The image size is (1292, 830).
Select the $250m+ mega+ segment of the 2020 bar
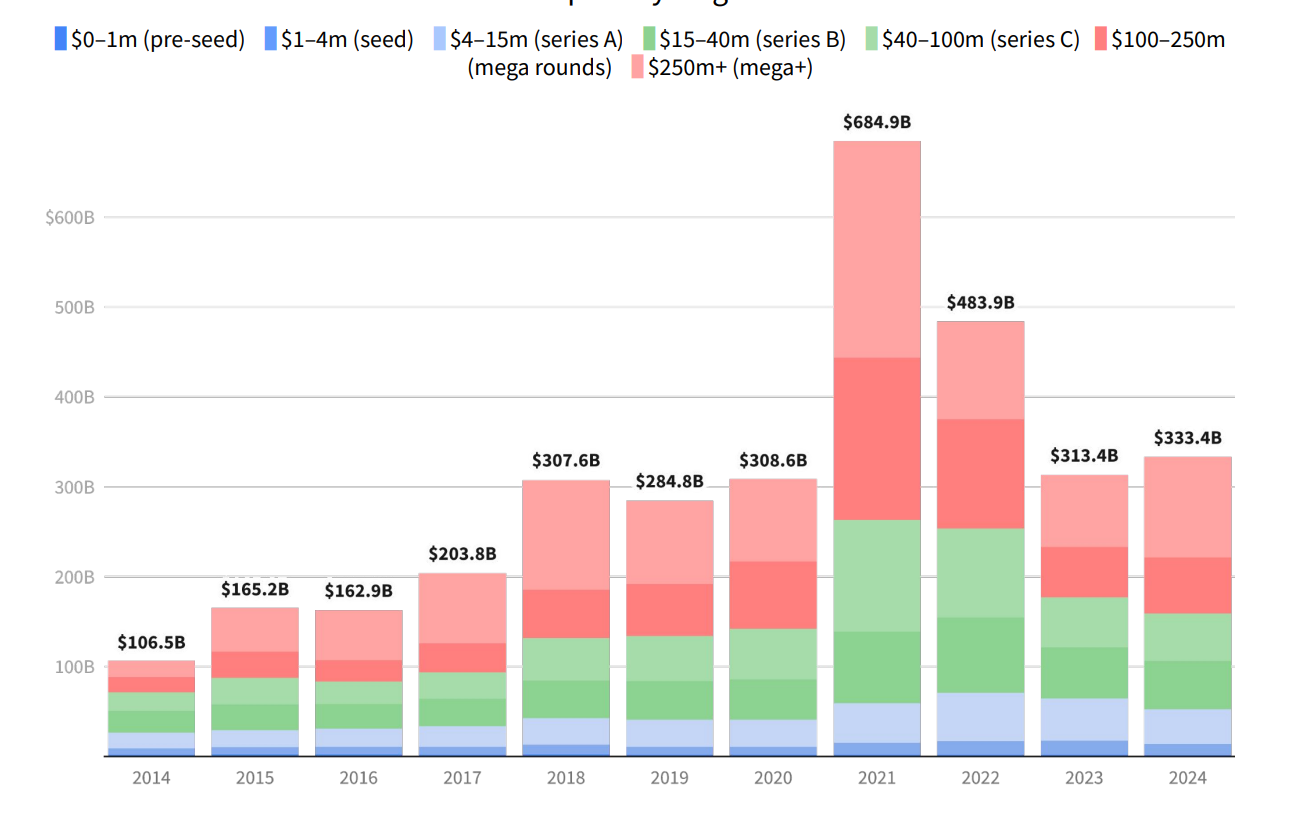pos(773,520)
